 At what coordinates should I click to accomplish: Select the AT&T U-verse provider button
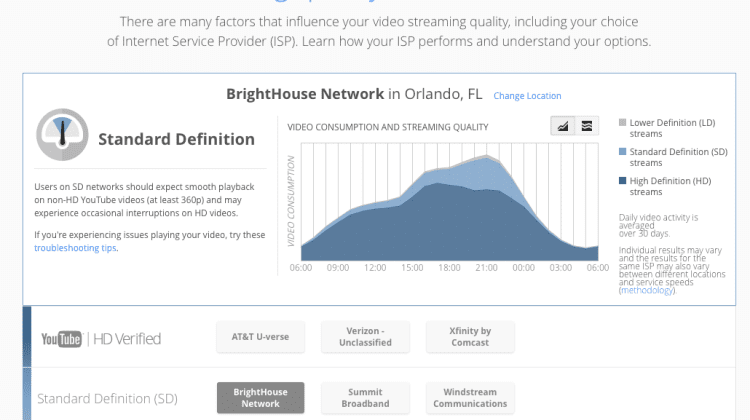tap(260, 337)
